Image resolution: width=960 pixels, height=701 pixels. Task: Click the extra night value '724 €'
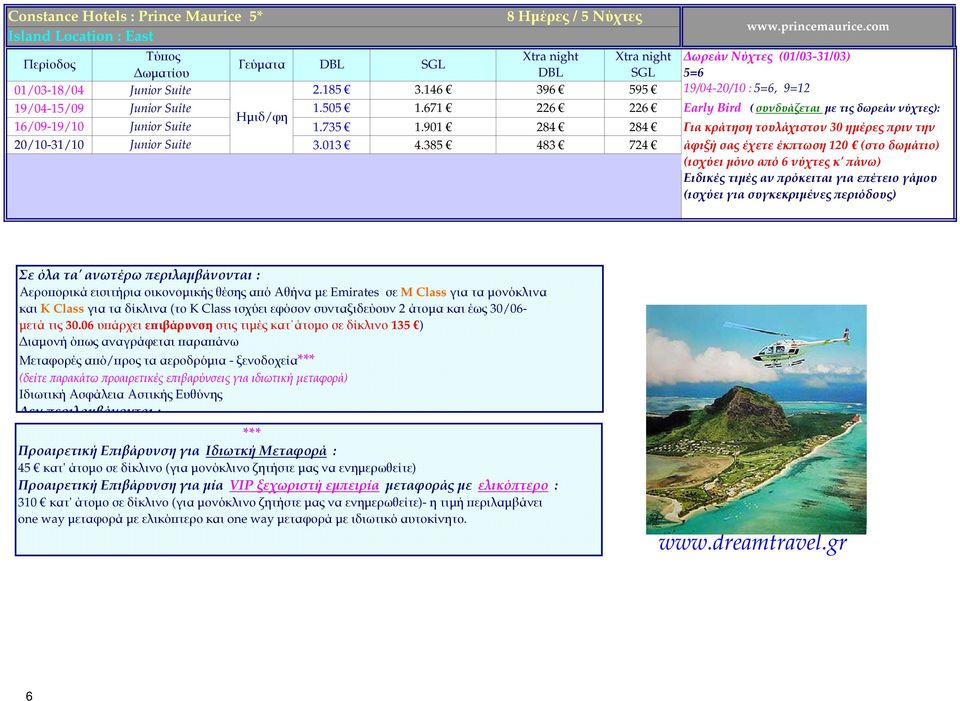pyautogui.click(x=643, y=145)
